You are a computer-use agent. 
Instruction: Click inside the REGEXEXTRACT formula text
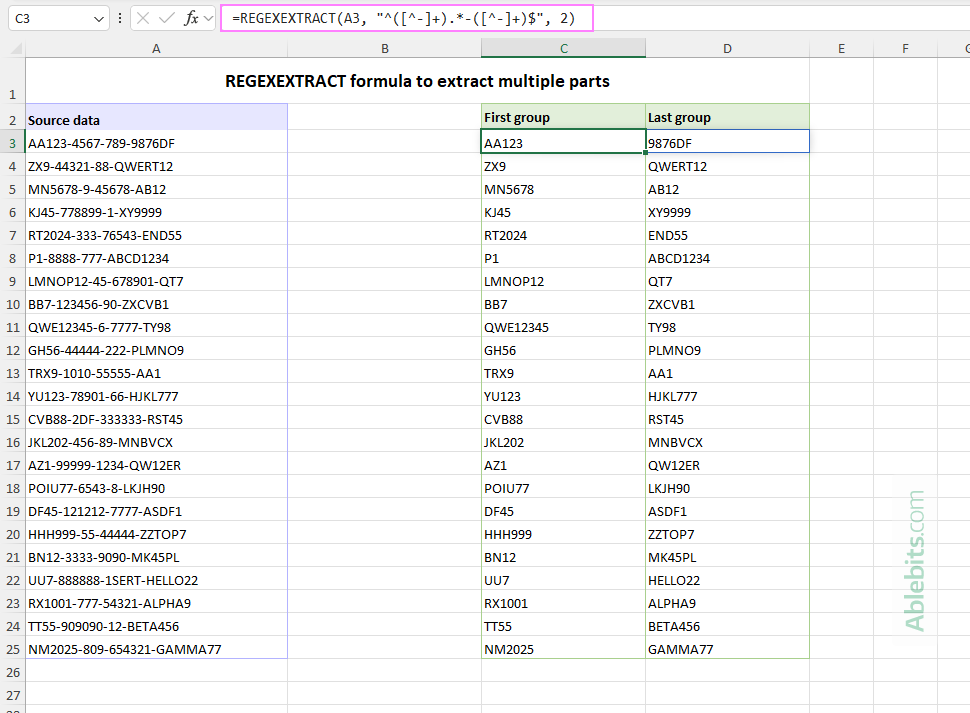pos(403,19)
